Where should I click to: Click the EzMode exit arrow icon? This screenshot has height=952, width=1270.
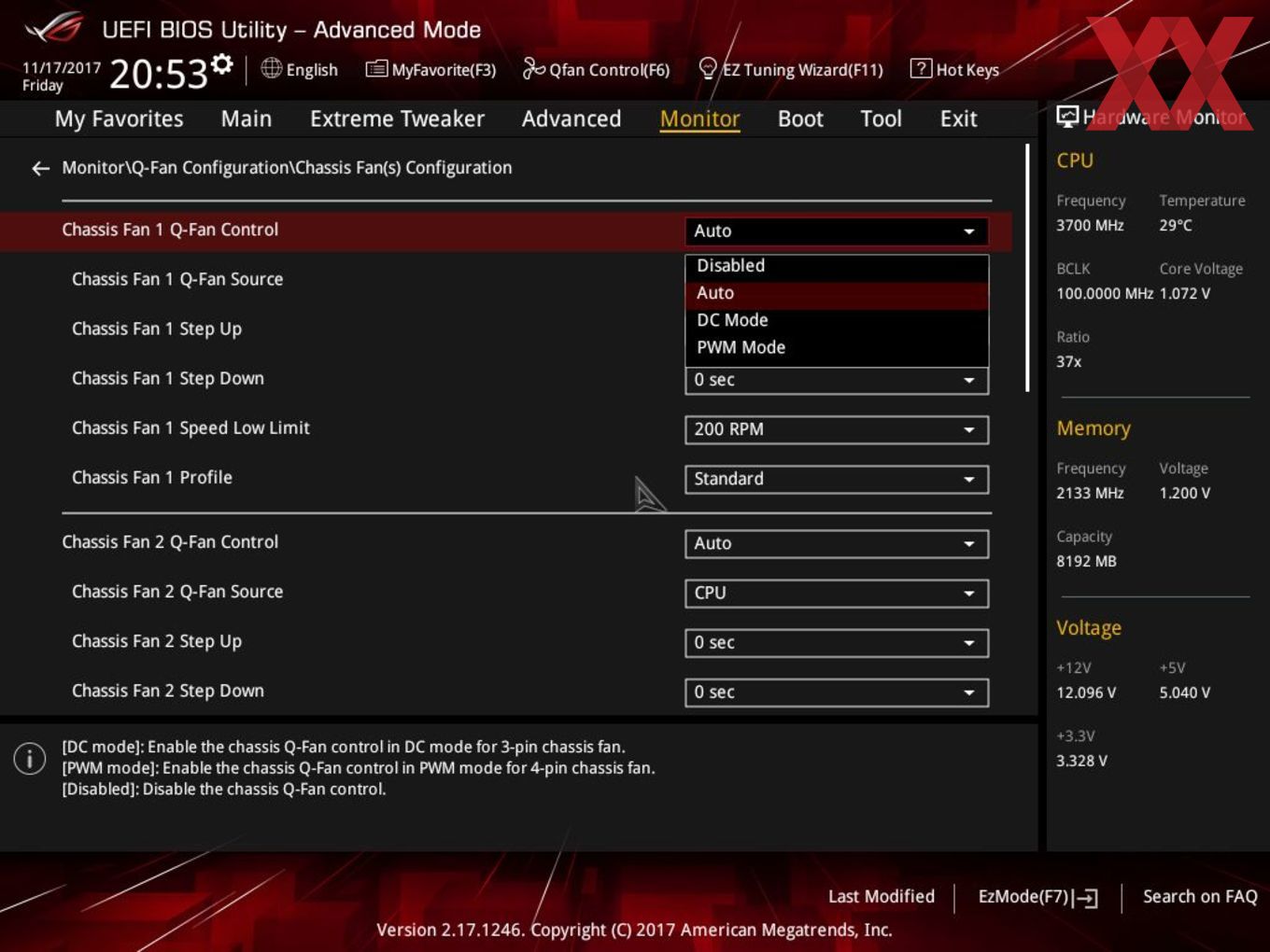click(1085, 898)
